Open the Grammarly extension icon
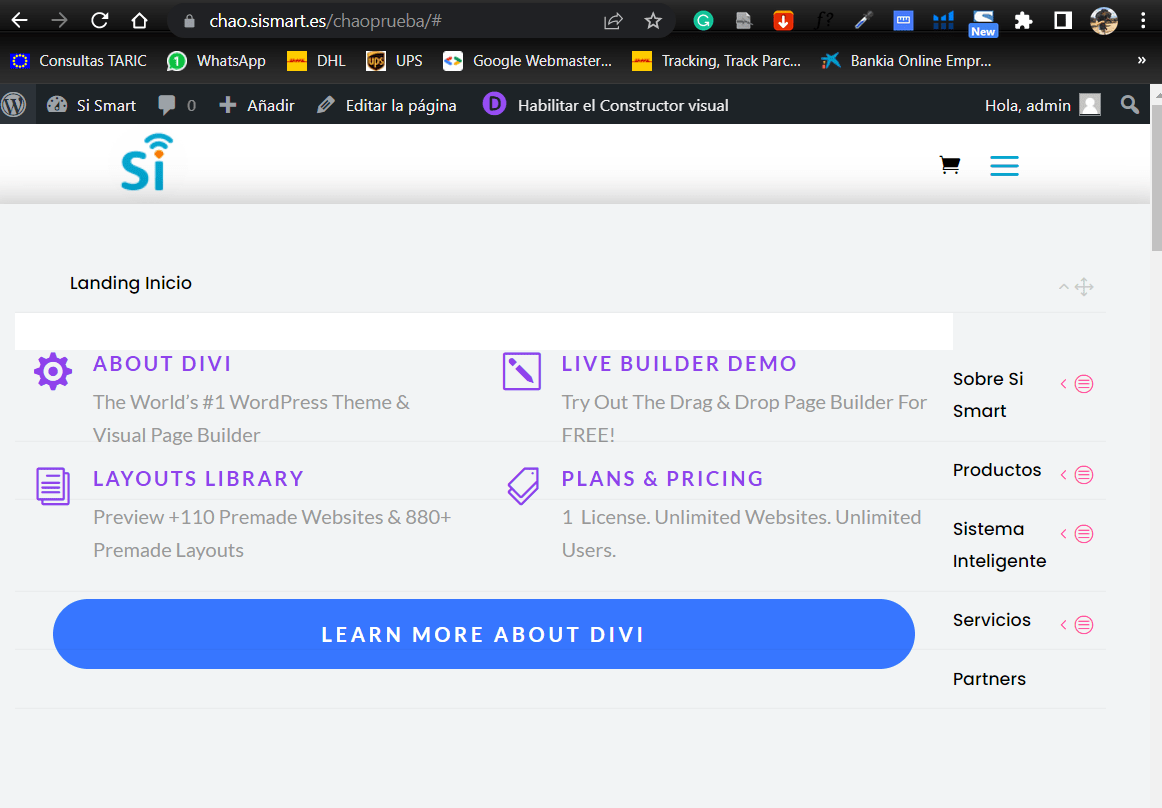1162x808 pixels. 703,21
